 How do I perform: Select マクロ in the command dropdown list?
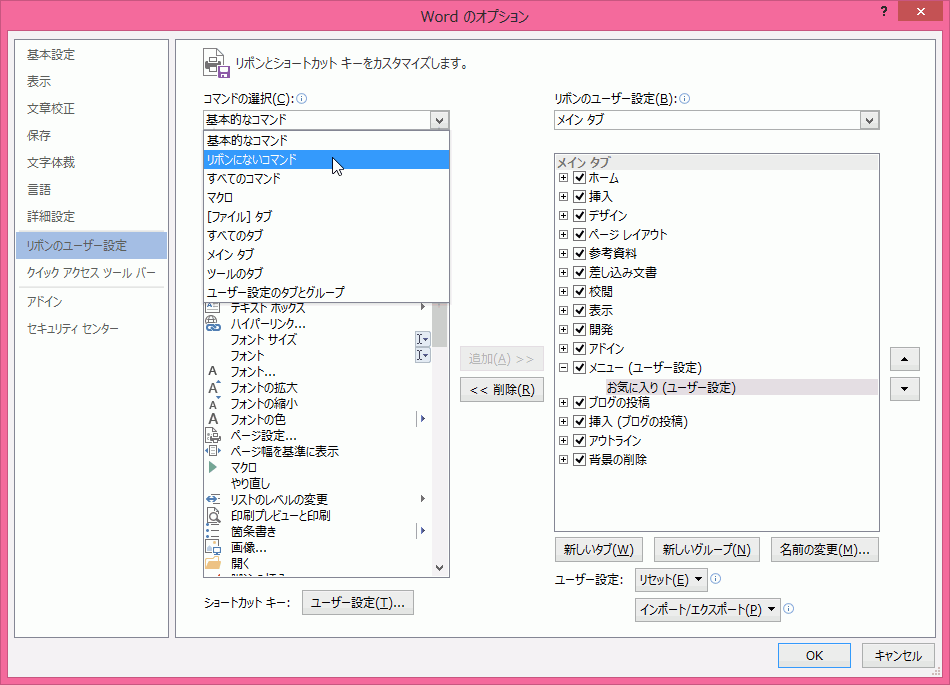tap(327, 197)
